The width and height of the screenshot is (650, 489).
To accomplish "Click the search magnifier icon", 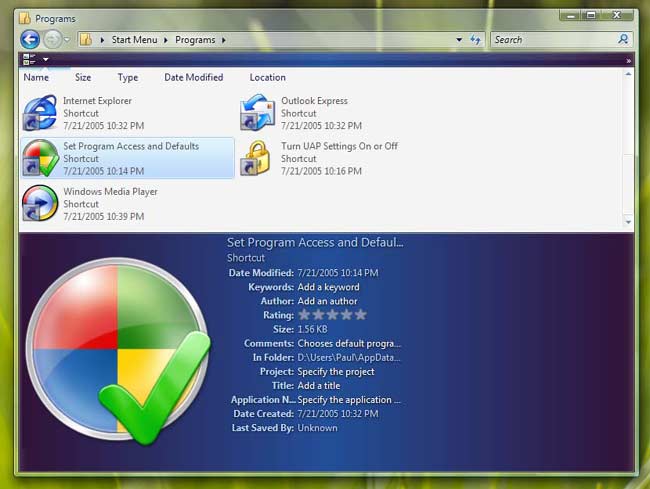I will (x=623, y=39).
